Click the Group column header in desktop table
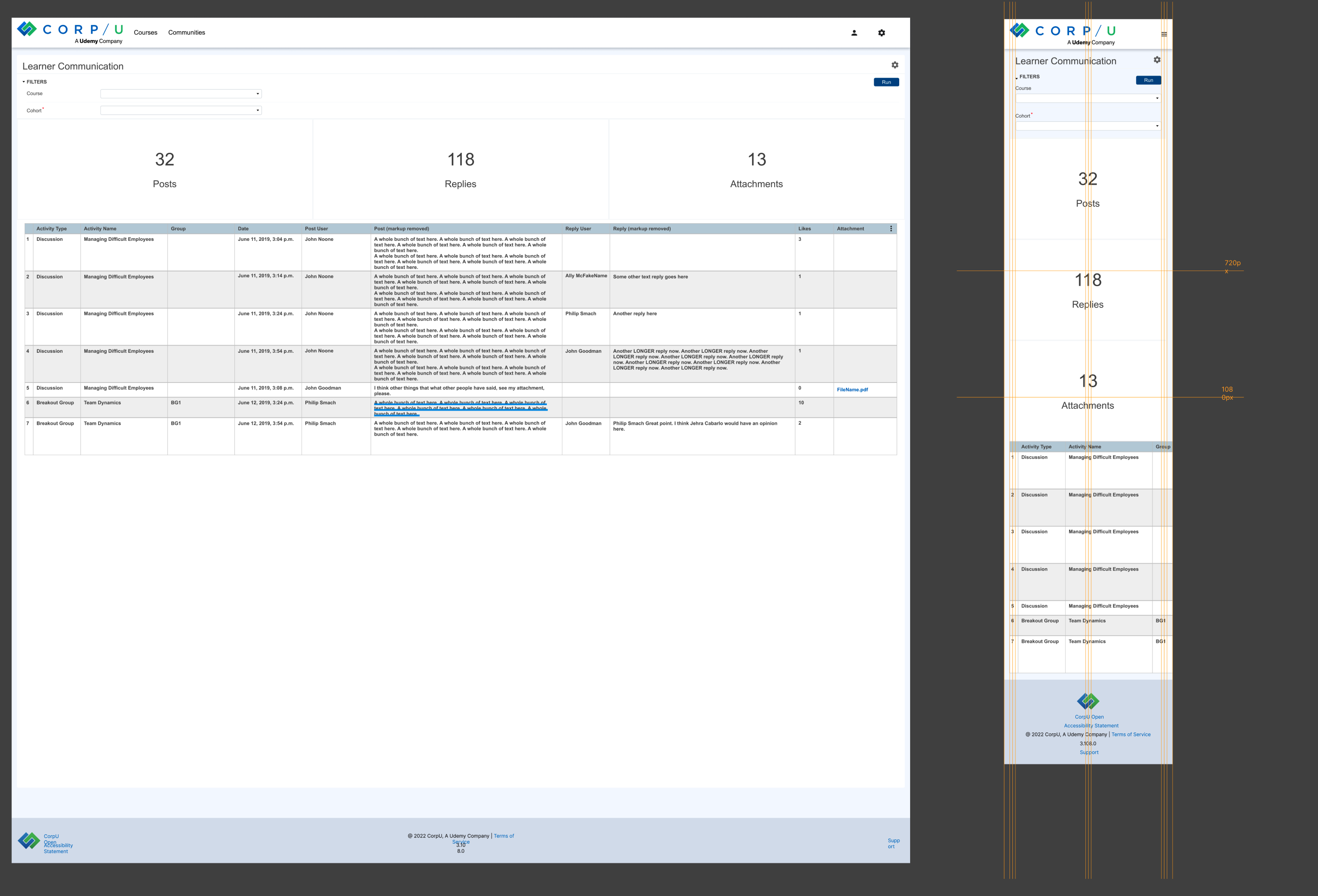 coord(178,229)
